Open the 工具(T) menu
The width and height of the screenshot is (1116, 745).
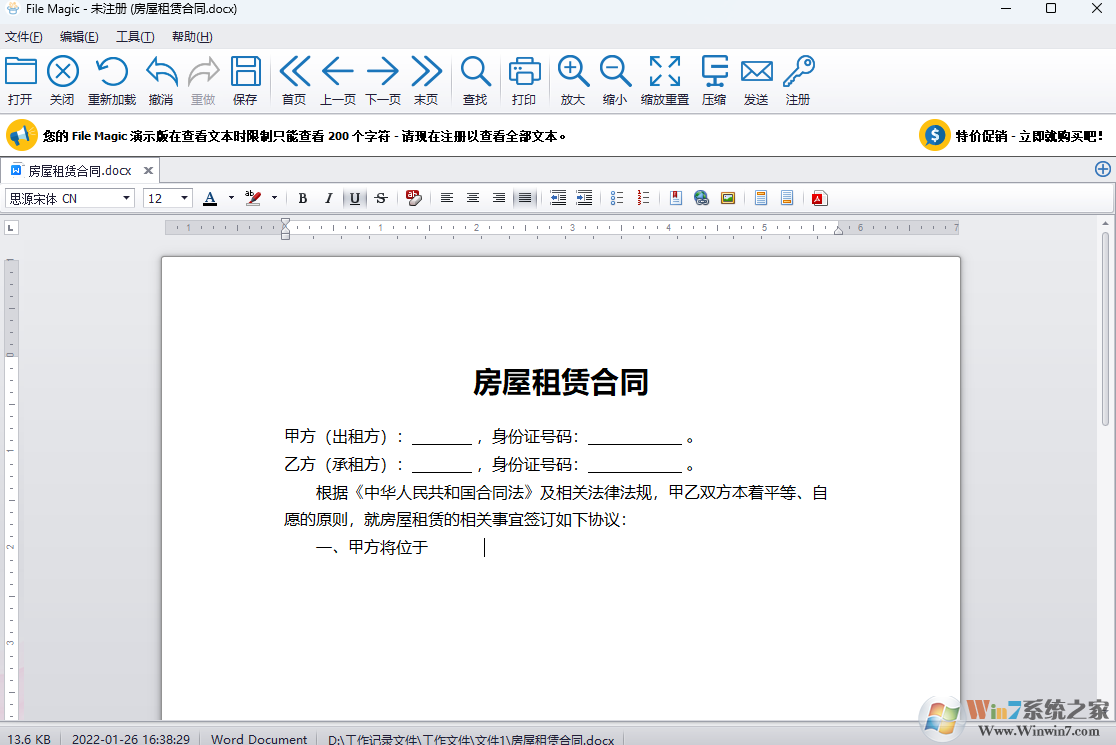pos(135,37)
